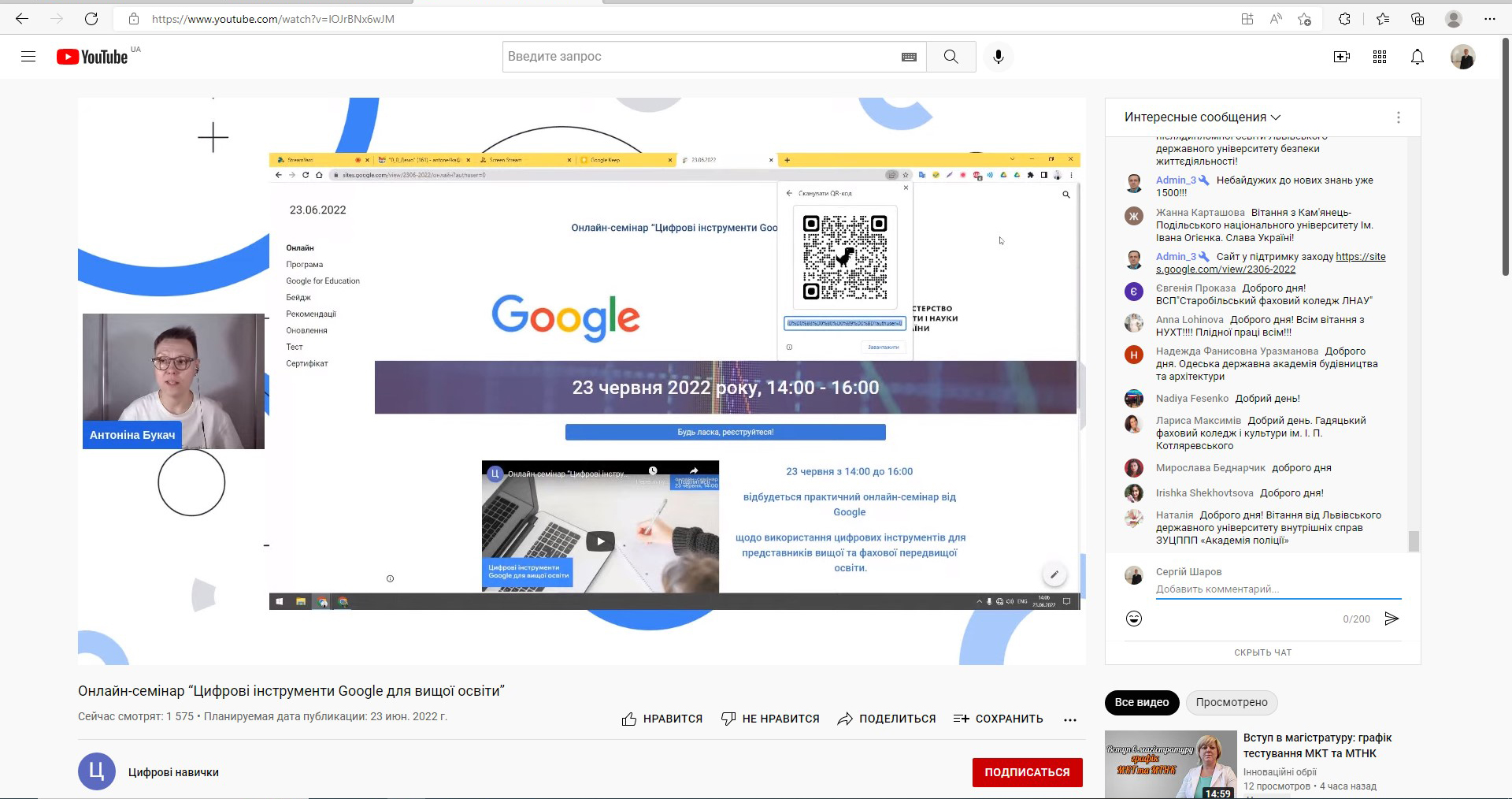Image resolution: width=1512 pixels, height=799 pixels.
Task: Reload the page with refresh icon
Action: pyautogui.click(x=91, y=19)
